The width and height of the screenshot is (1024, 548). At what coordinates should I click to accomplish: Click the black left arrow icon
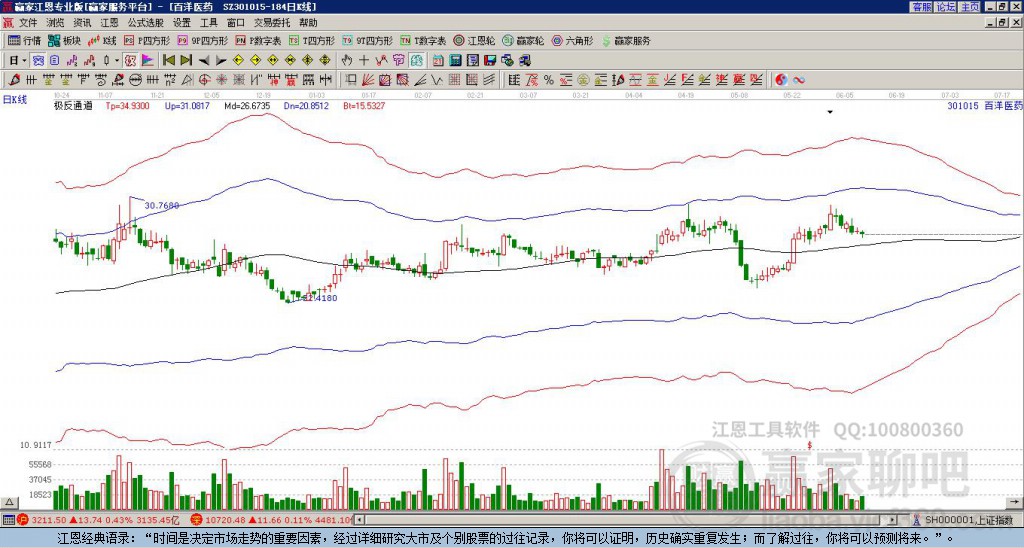[x=204, y=60]
